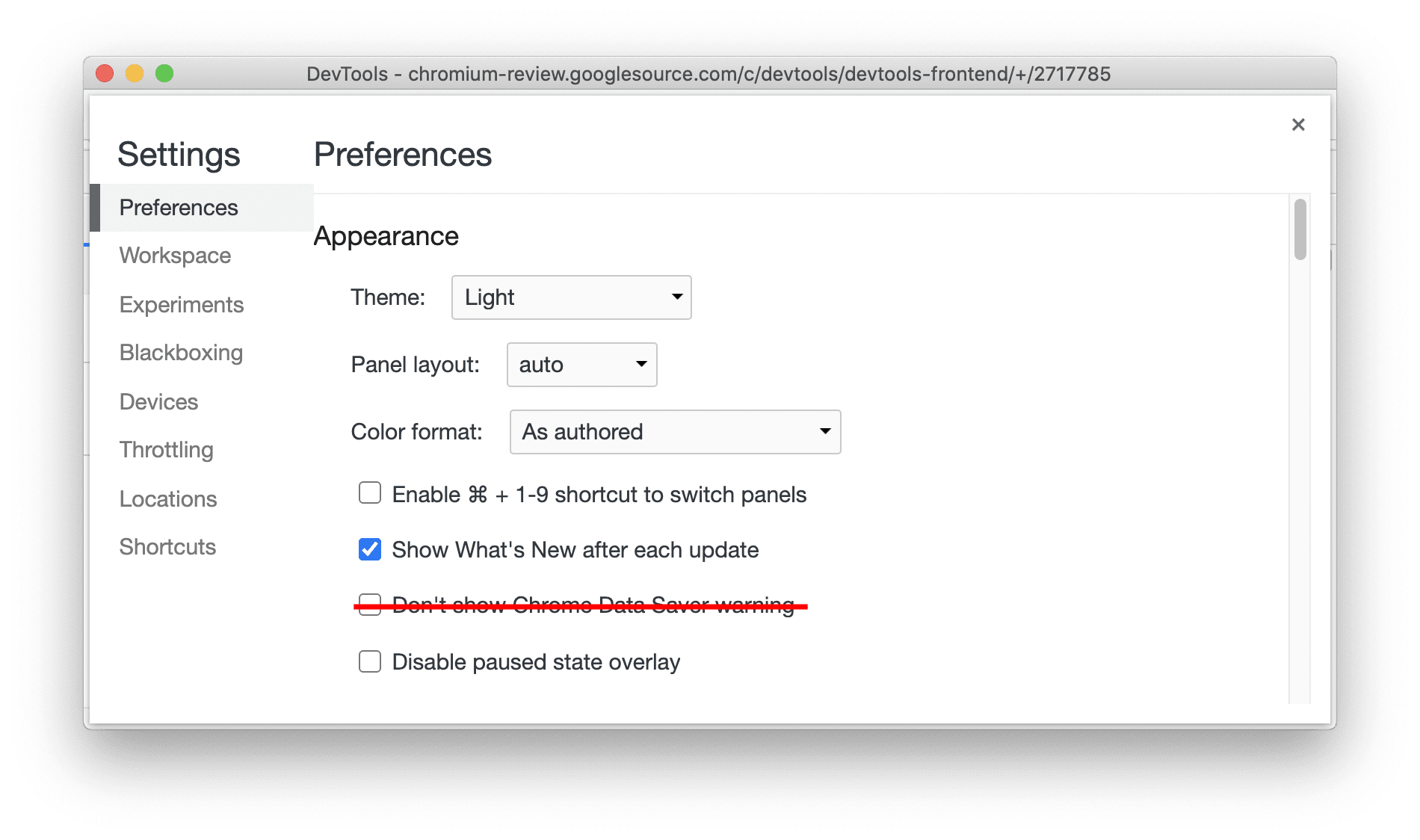Enable Disable paused state overlay
The image size is (1420, 840).
[369, 661]
